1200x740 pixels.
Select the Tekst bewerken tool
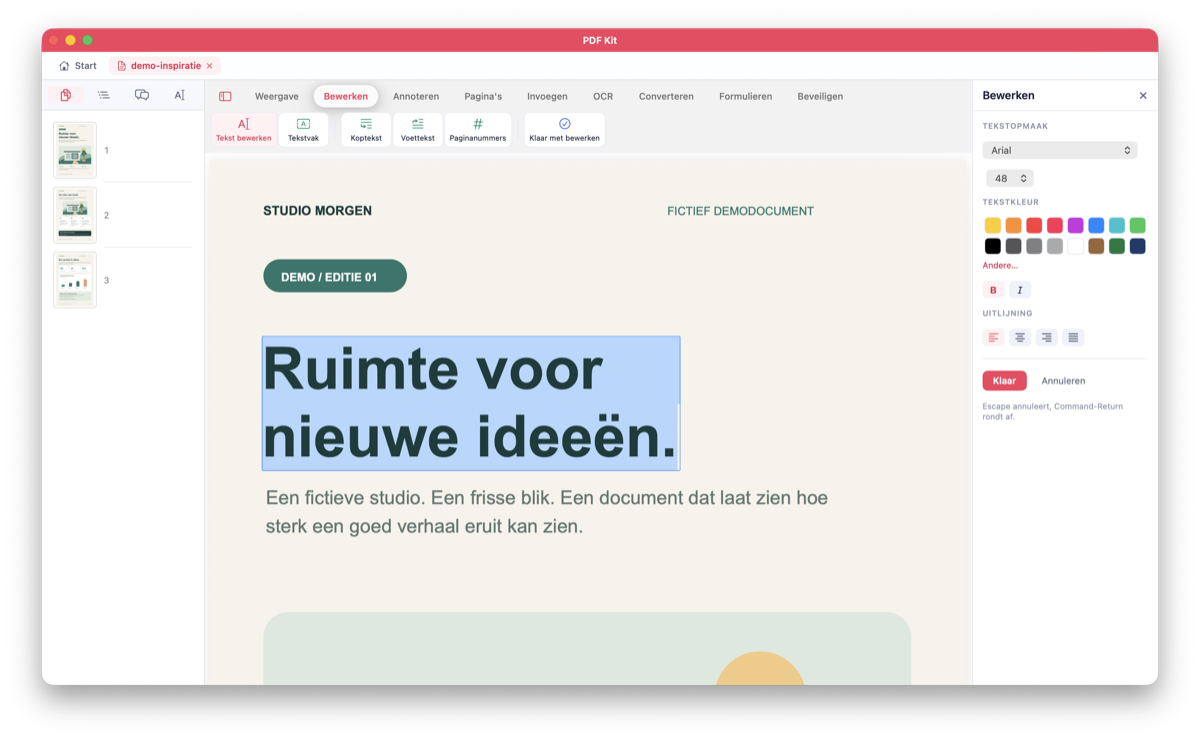pos(244,130)
